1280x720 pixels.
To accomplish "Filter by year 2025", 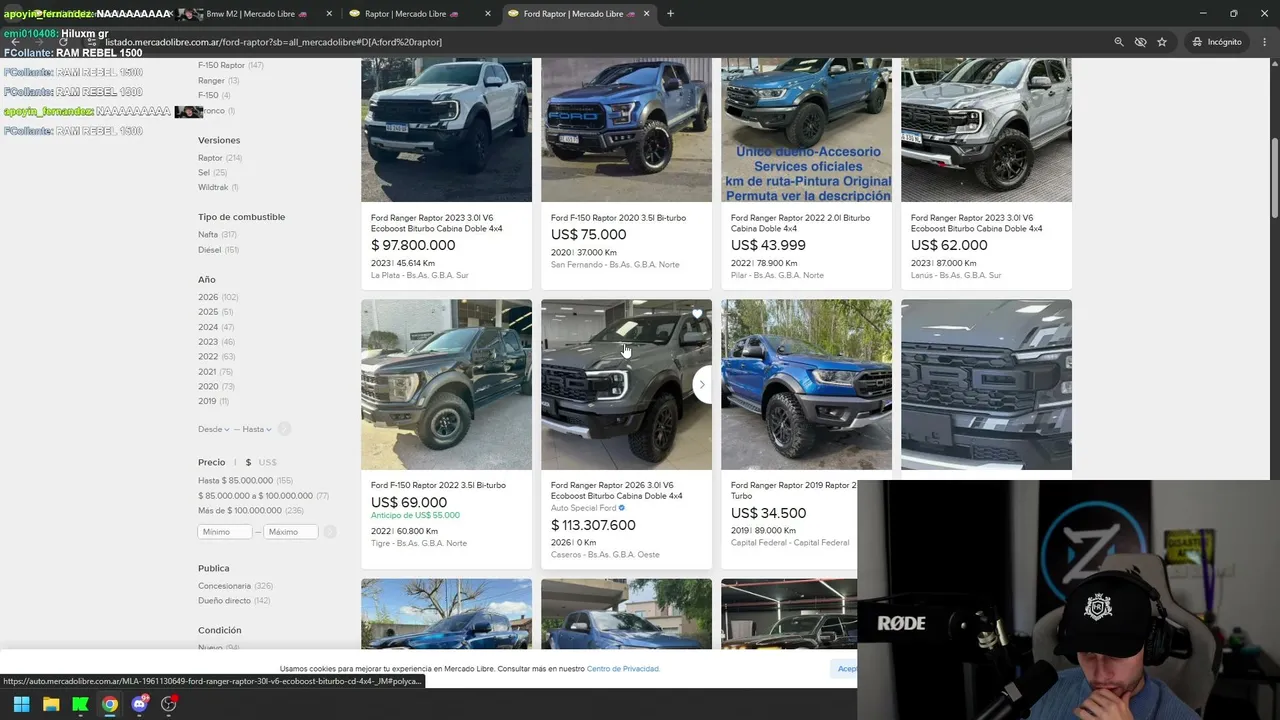I will pos(208,312).
